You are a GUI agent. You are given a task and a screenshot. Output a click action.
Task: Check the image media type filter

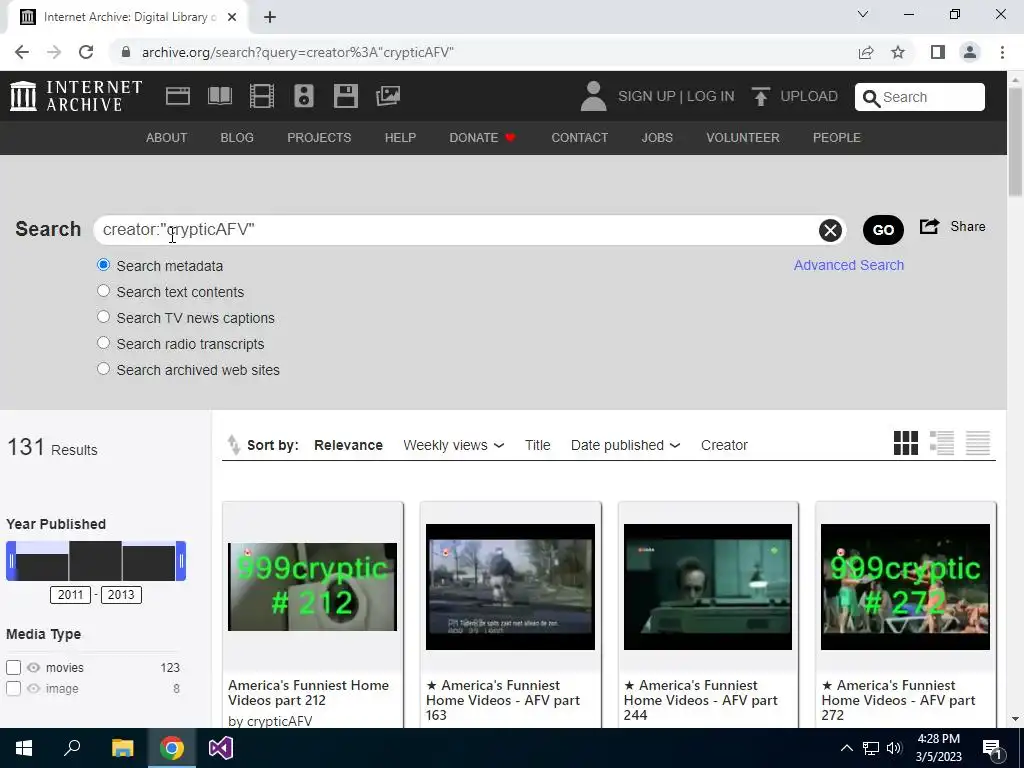click(x=14, y=688)
